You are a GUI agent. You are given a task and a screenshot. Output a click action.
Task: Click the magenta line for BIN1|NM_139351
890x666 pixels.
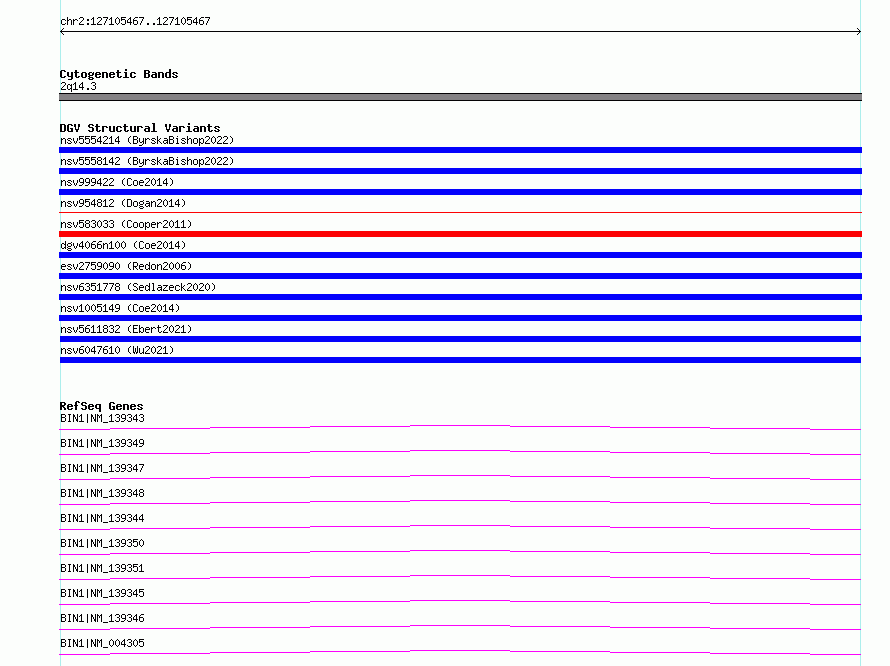(460, 577)
